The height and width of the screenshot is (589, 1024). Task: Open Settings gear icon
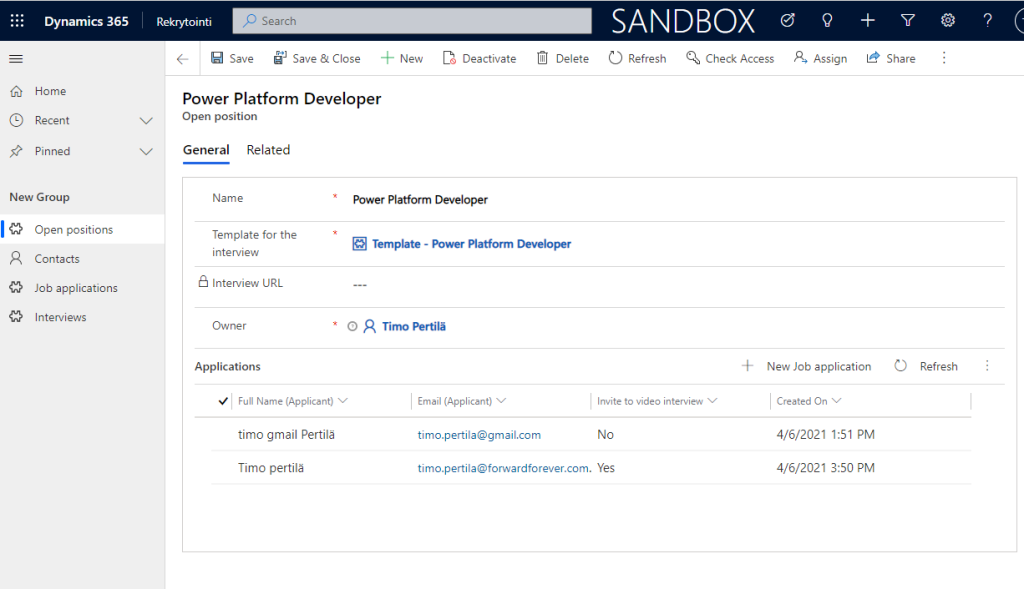pos(948,21)
